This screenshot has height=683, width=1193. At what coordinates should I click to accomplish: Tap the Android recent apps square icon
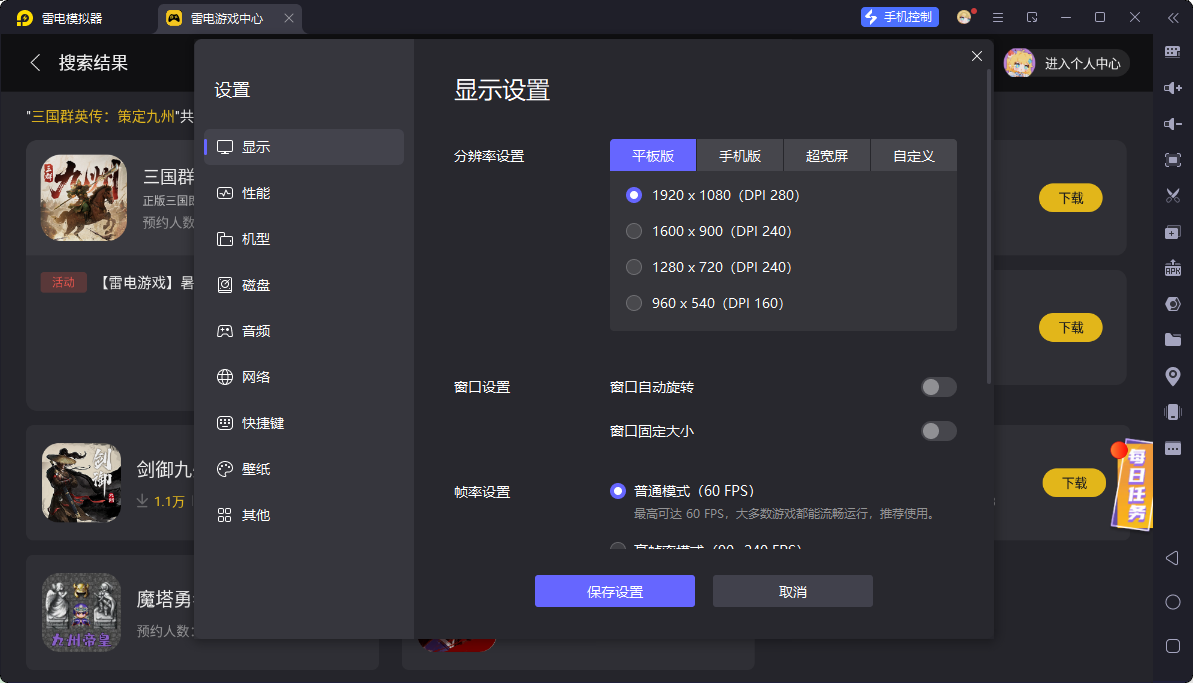(x=1172, y=646)
